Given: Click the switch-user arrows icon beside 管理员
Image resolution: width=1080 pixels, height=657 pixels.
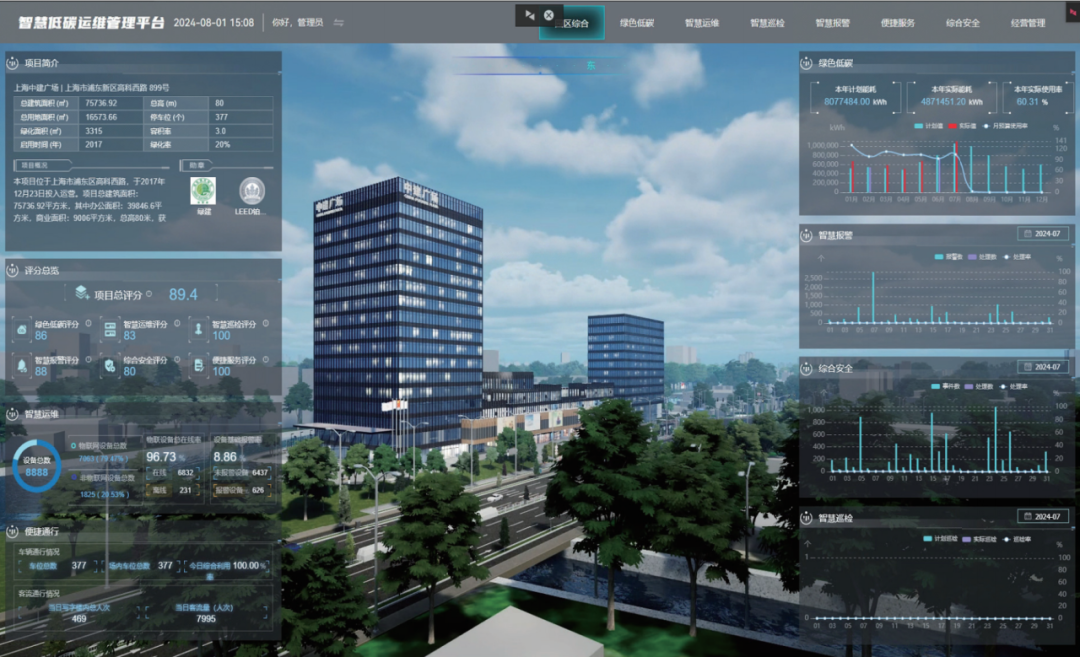Looking at the screenshot, I should (338, 23).
